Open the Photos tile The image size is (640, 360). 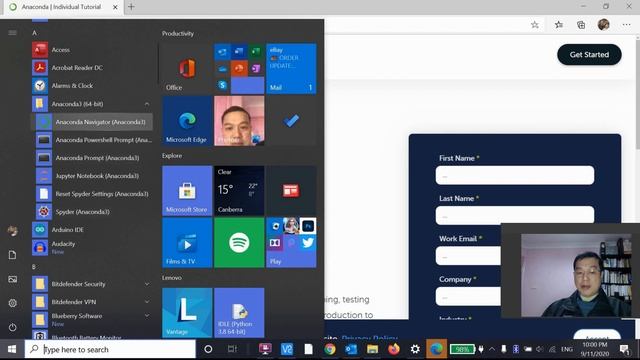point(239,121)
